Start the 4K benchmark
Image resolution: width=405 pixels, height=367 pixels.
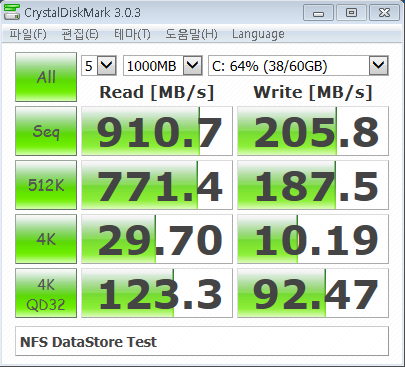click(46, 239)
